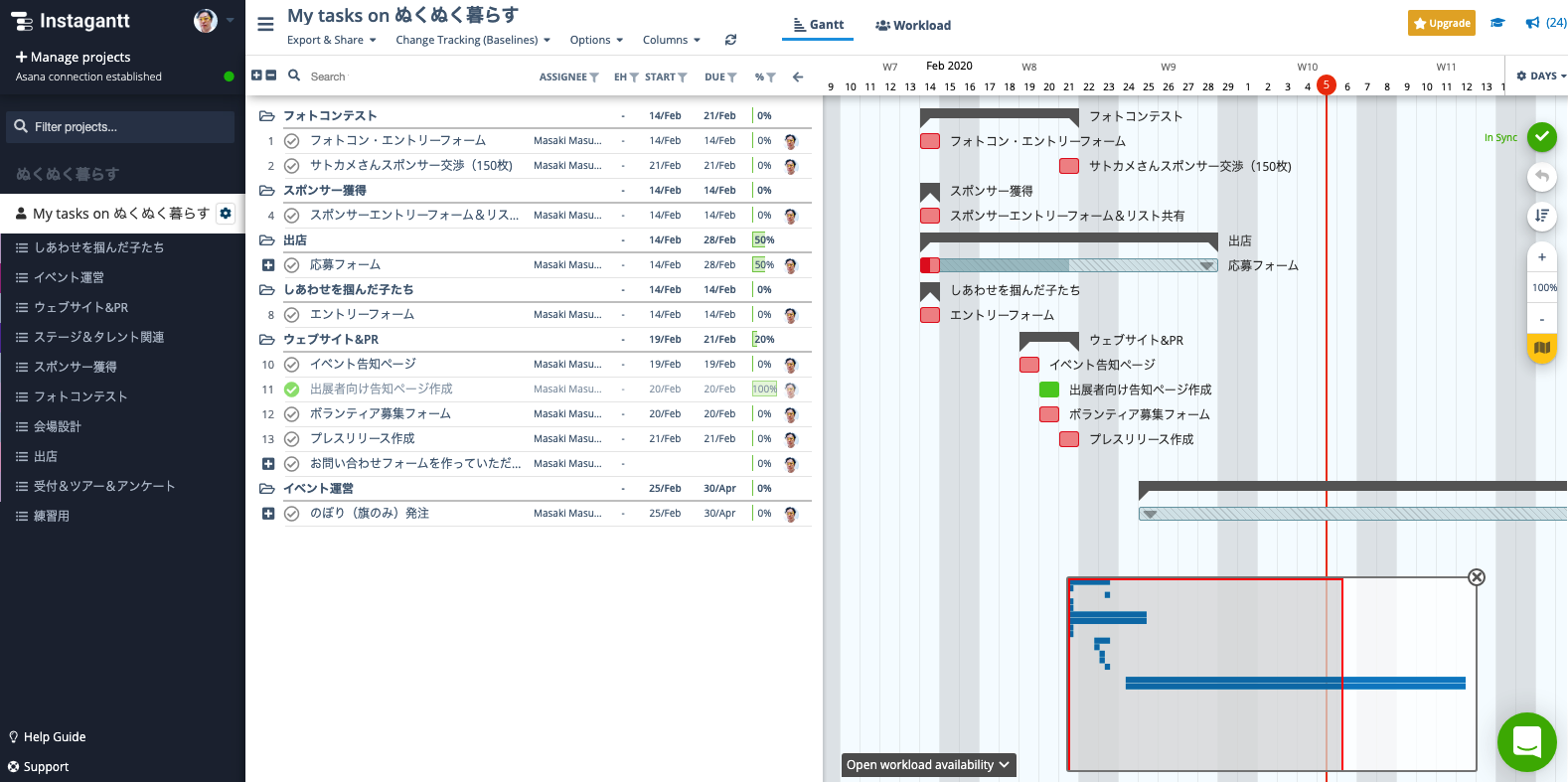Click Open workload availability button
This screenshot has width=1568, height=782.
[928, 764]
